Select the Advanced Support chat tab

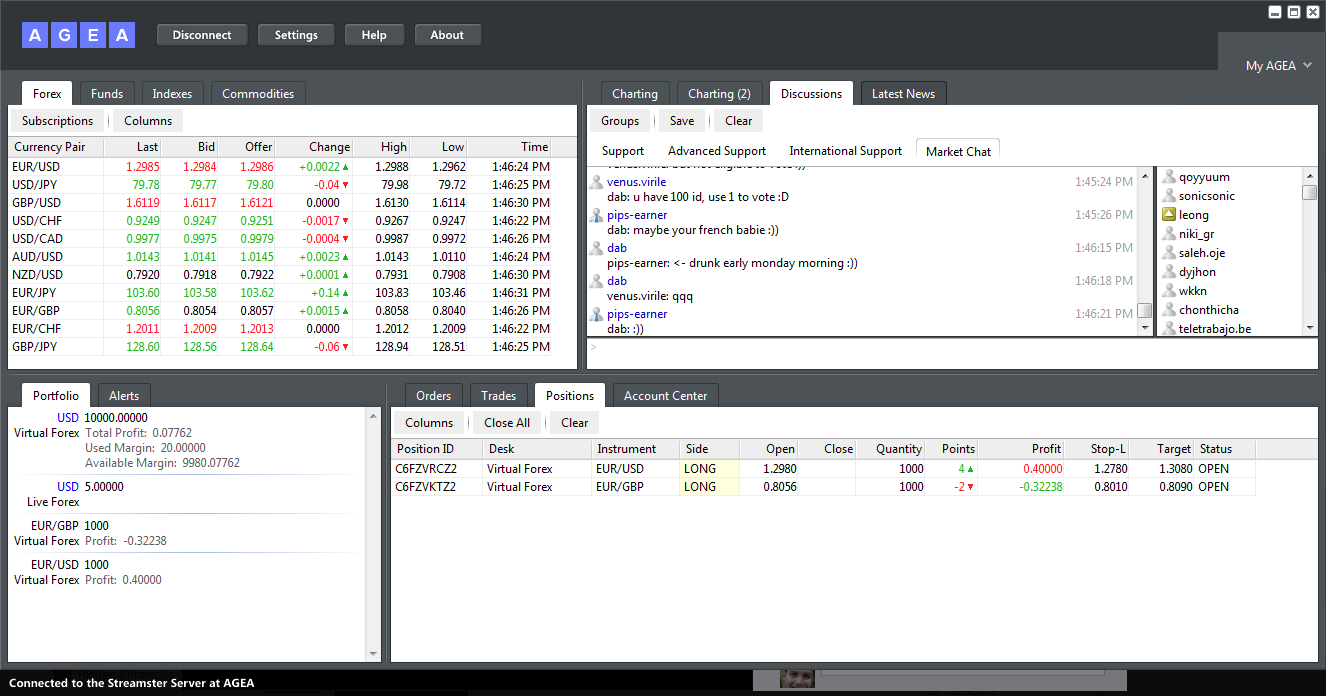(717, 151)
